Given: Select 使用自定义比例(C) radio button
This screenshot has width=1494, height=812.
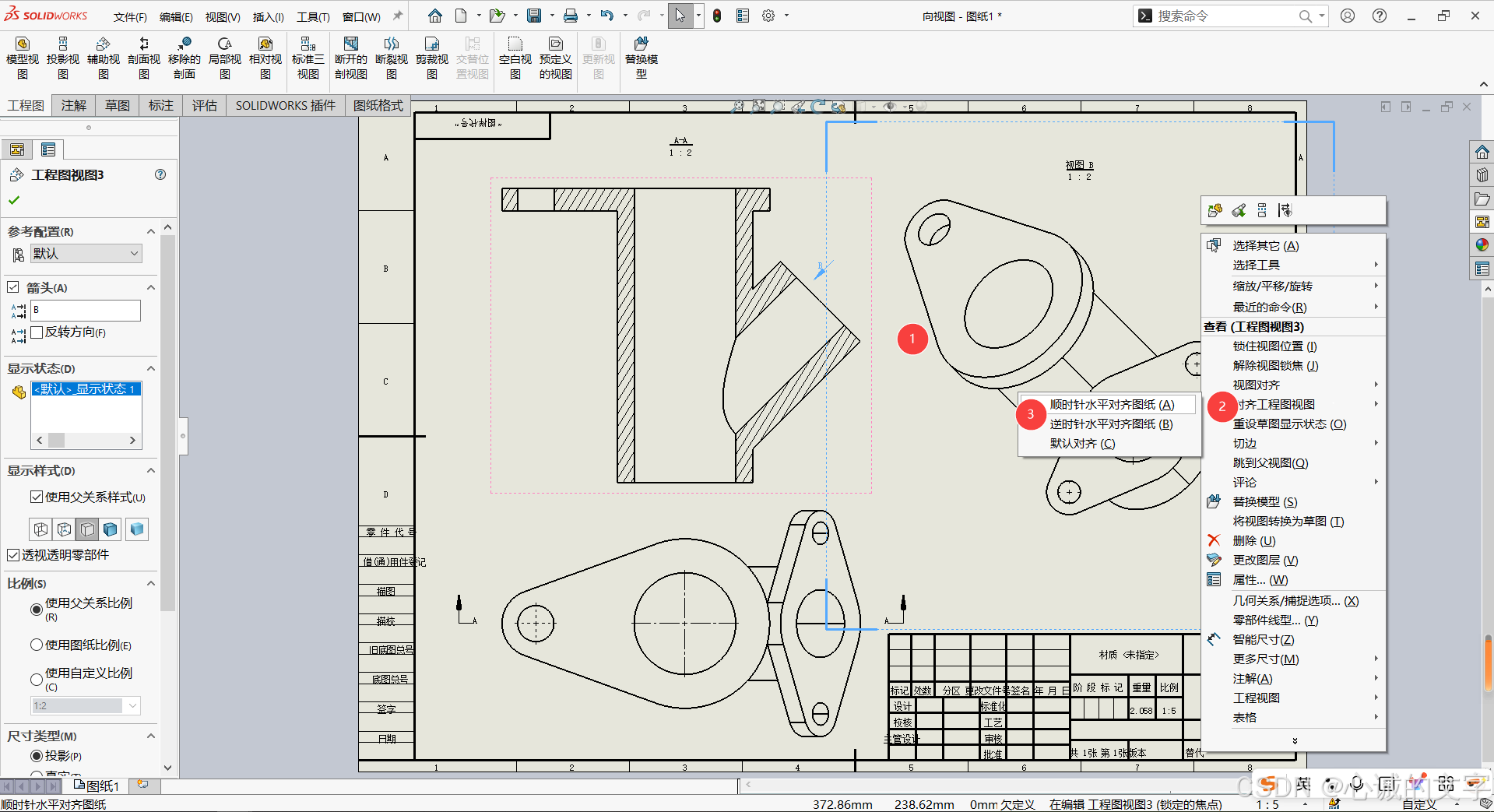Looking at the screenshot, I should [37, 680].
